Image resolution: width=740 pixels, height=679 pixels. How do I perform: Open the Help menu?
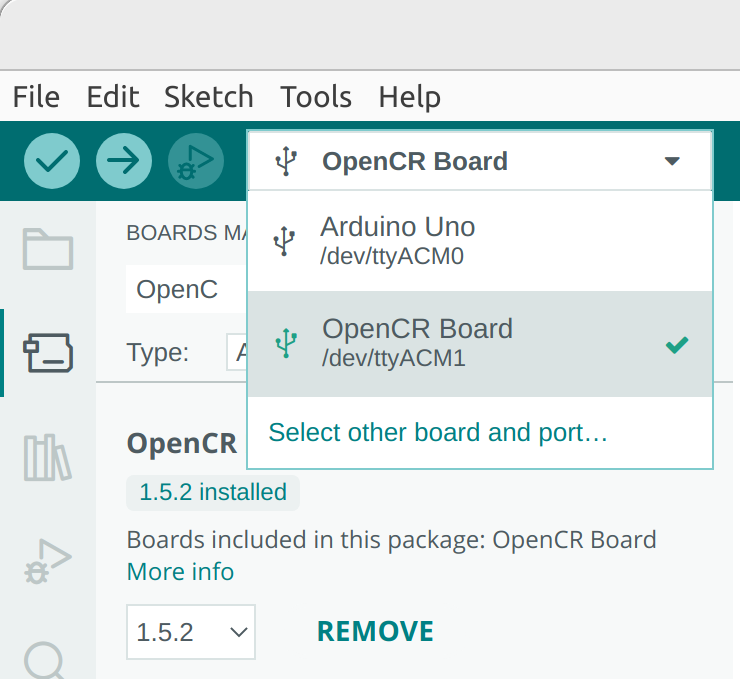coord(410,97)
